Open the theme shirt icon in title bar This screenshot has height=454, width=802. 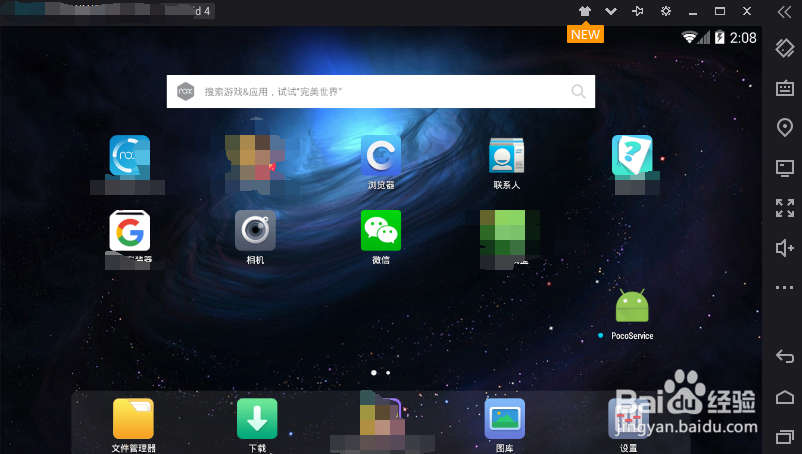pyautogui.click(x=585, y=11)
